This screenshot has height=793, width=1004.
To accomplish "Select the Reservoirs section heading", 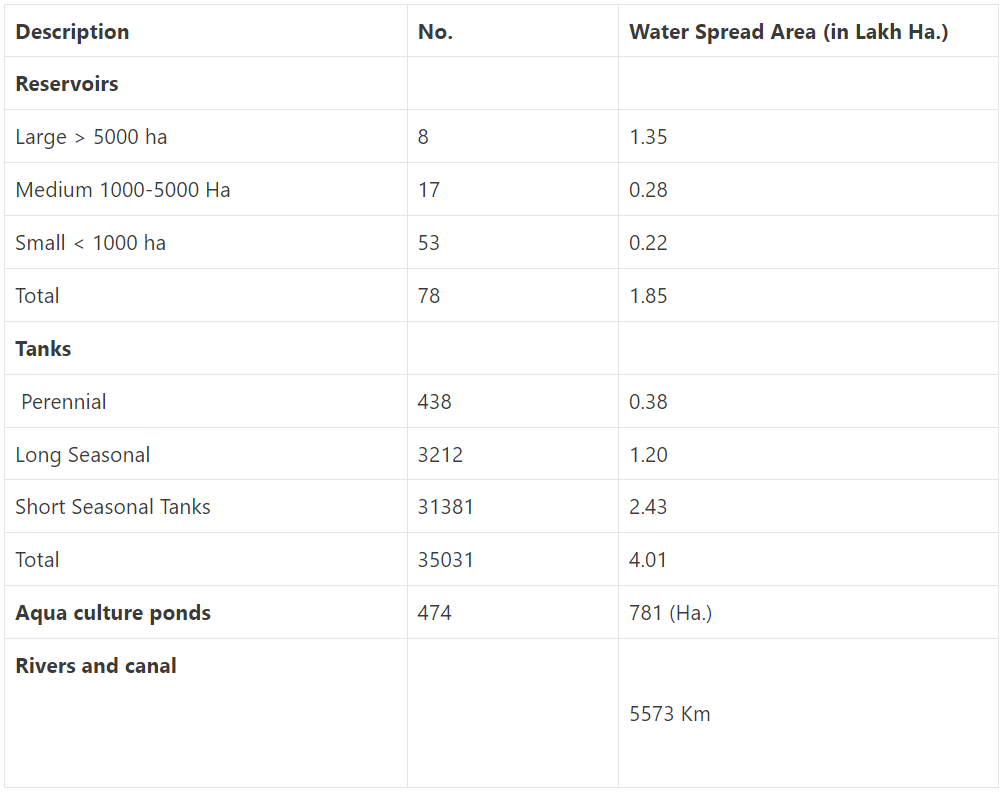I will pyautogui.click(x=67, y=84).
